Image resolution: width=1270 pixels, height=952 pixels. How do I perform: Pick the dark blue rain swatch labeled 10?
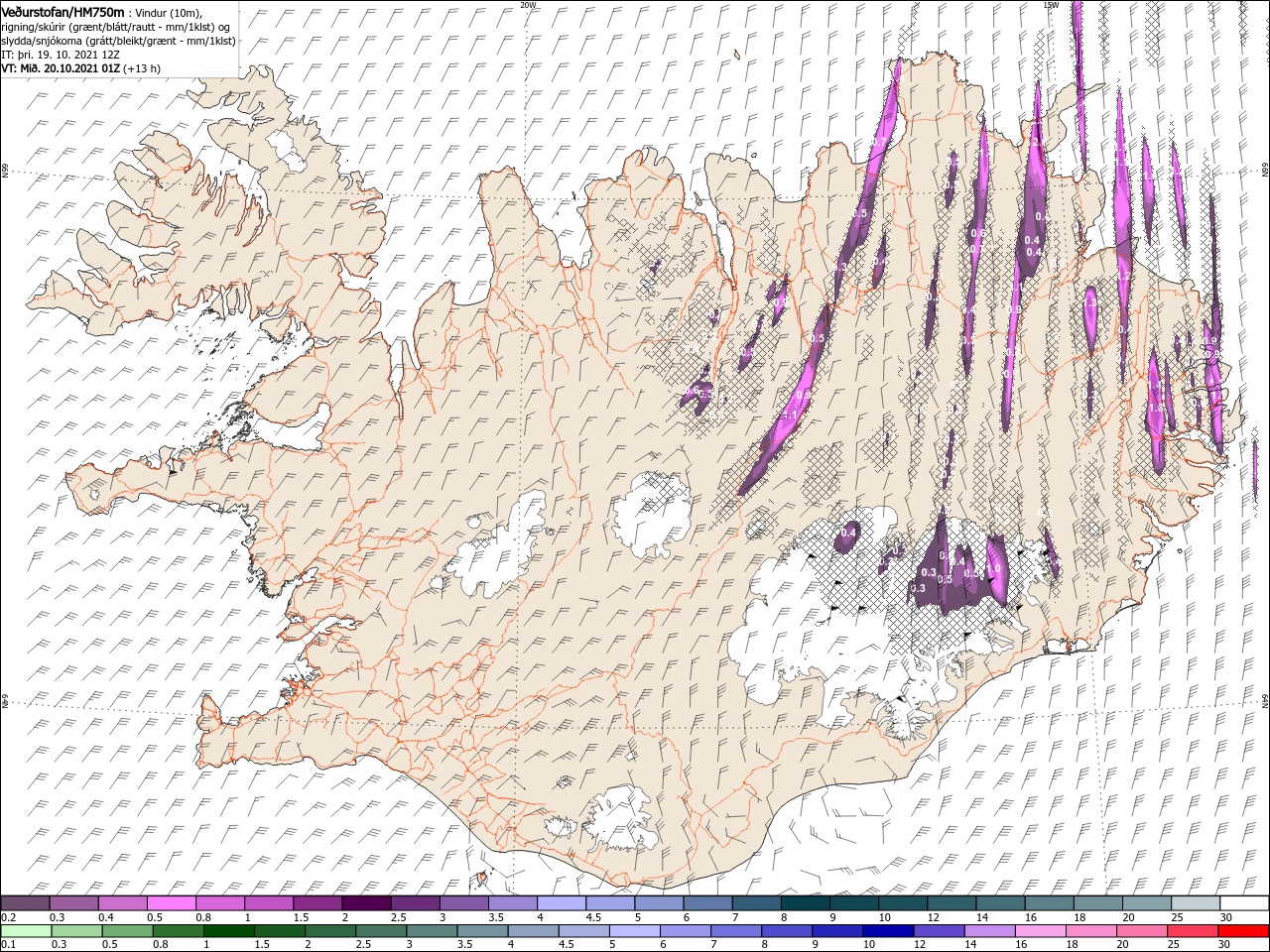[x=888, y=931]
